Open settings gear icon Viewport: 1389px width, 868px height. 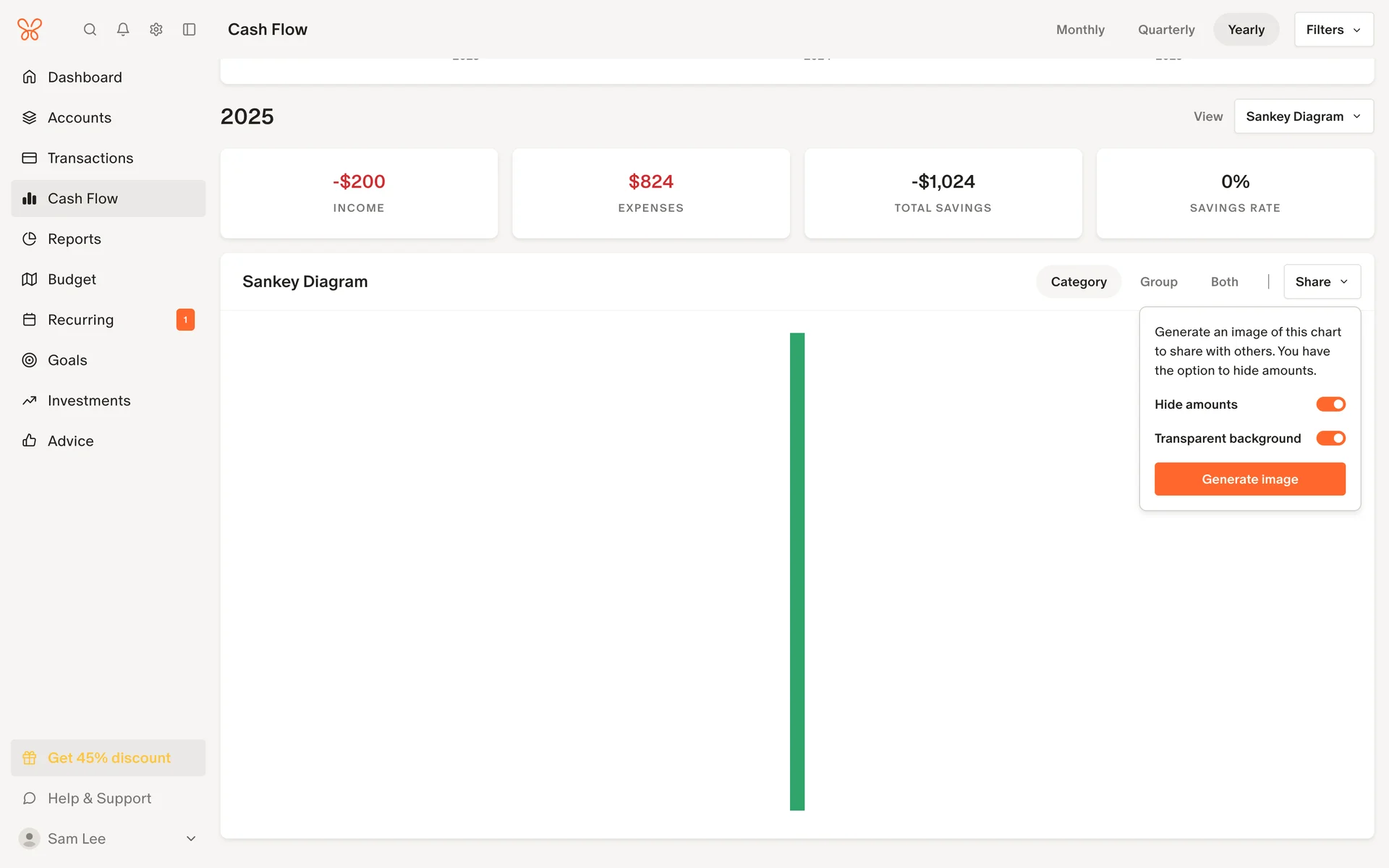pyautogui.click(x=156, y=30)
